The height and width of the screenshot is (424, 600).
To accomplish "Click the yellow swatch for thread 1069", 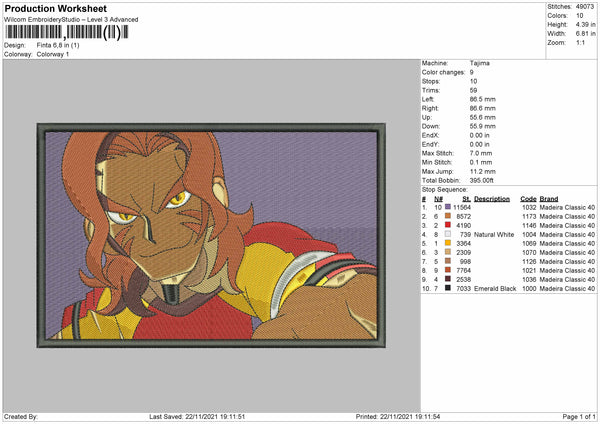I will click(448, 243).
